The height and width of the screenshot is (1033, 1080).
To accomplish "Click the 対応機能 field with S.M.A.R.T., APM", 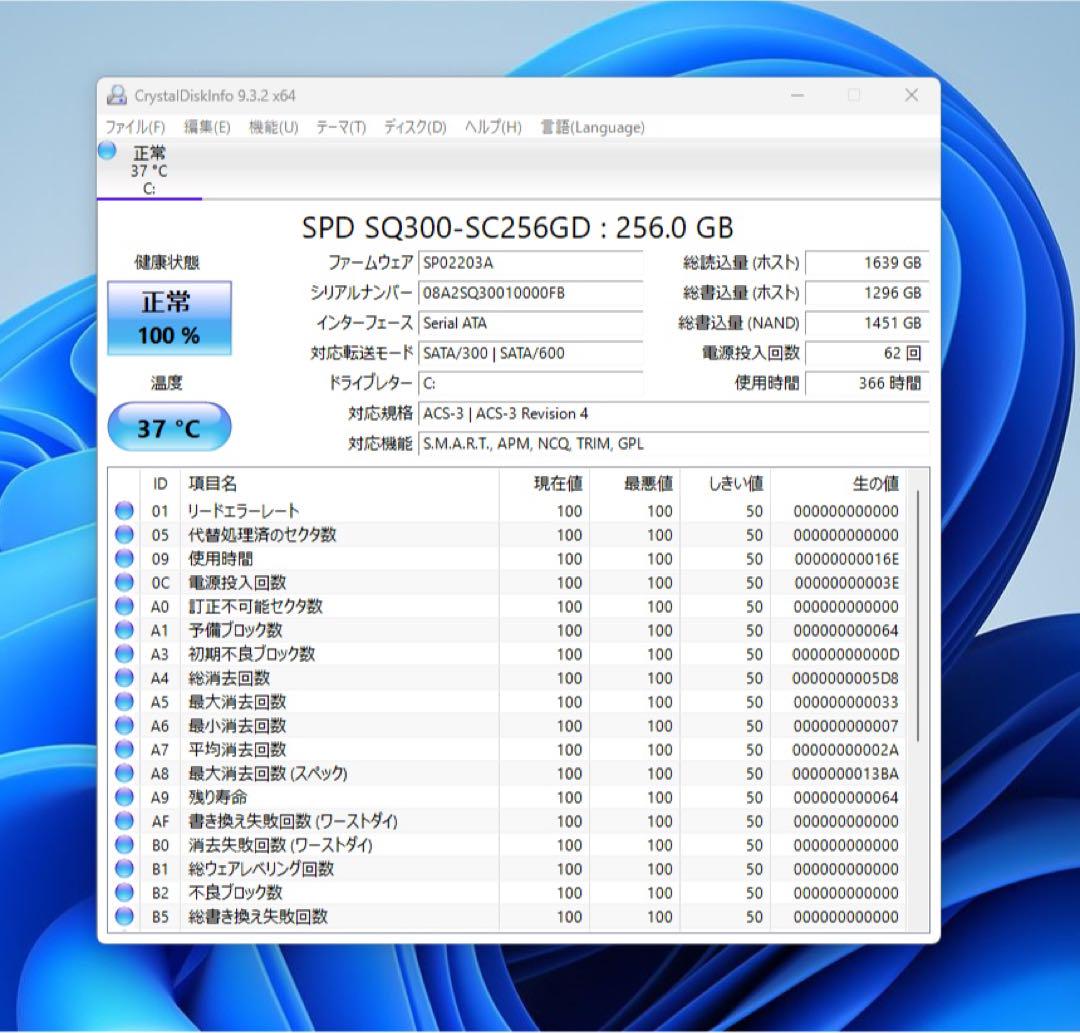I will tap(674, 444).
